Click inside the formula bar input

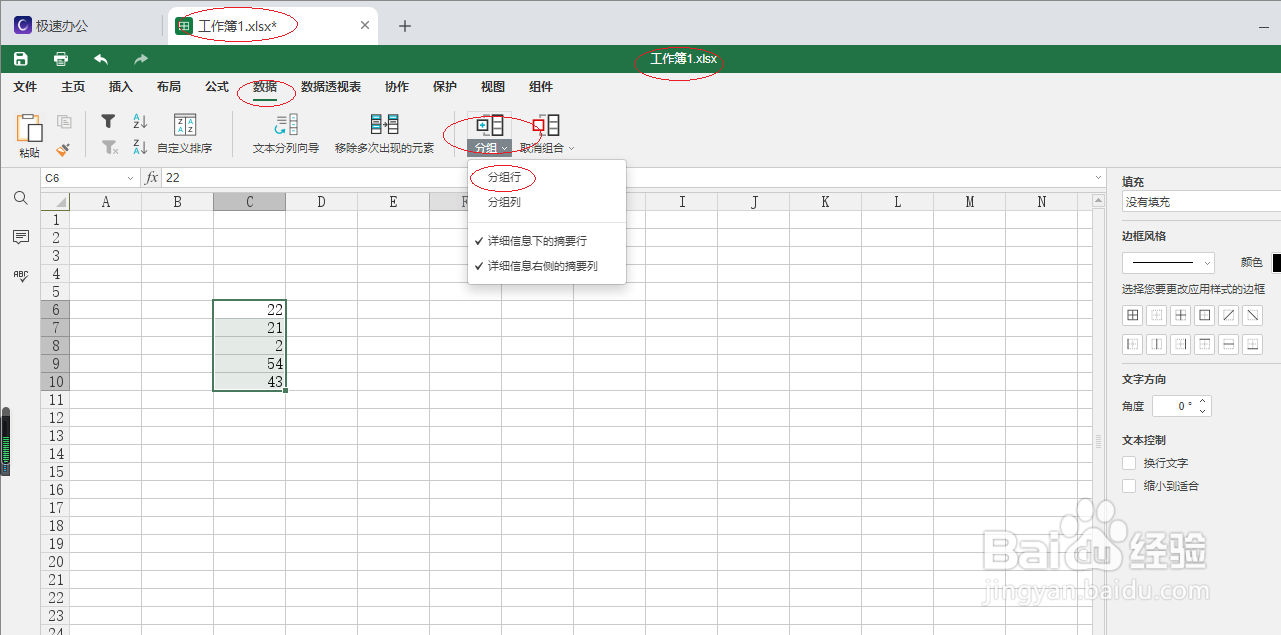pos(300,177)
